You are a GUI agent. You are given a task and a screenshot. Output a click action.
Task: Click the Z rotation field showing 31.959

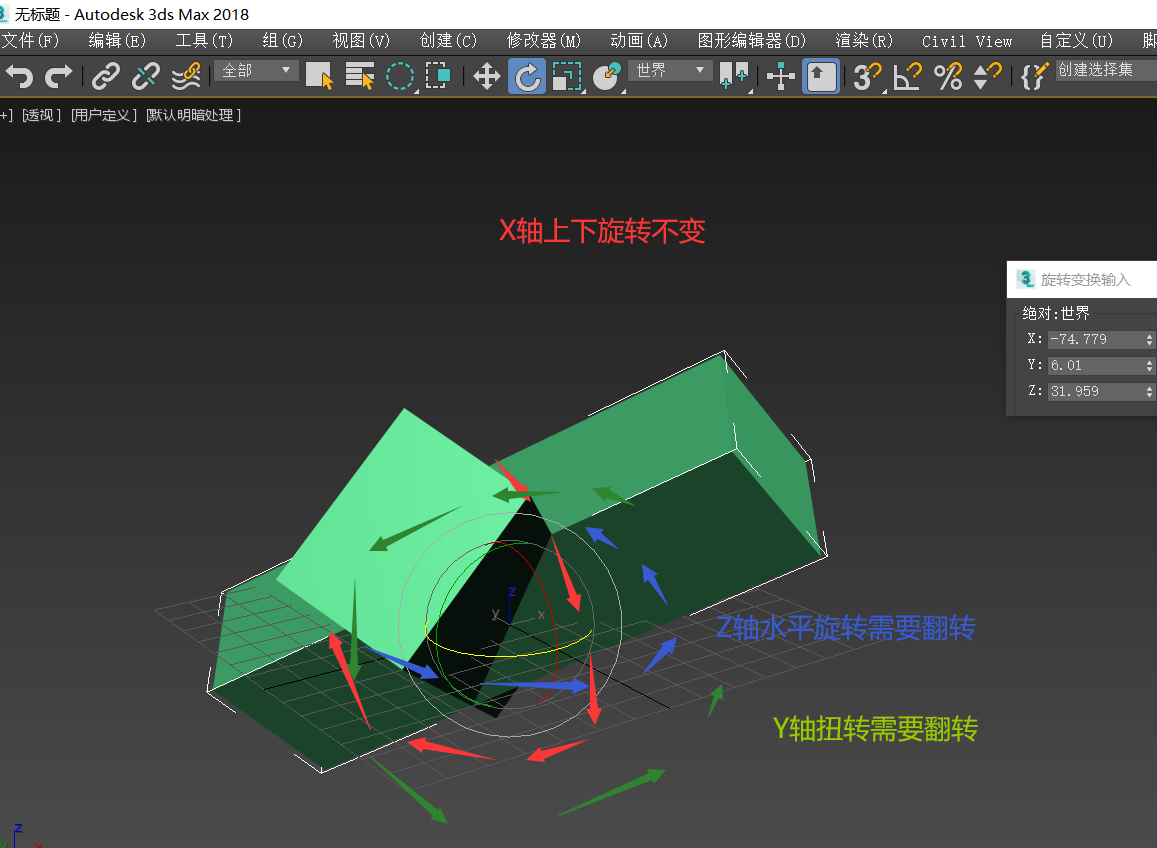tap(1096, 391)
